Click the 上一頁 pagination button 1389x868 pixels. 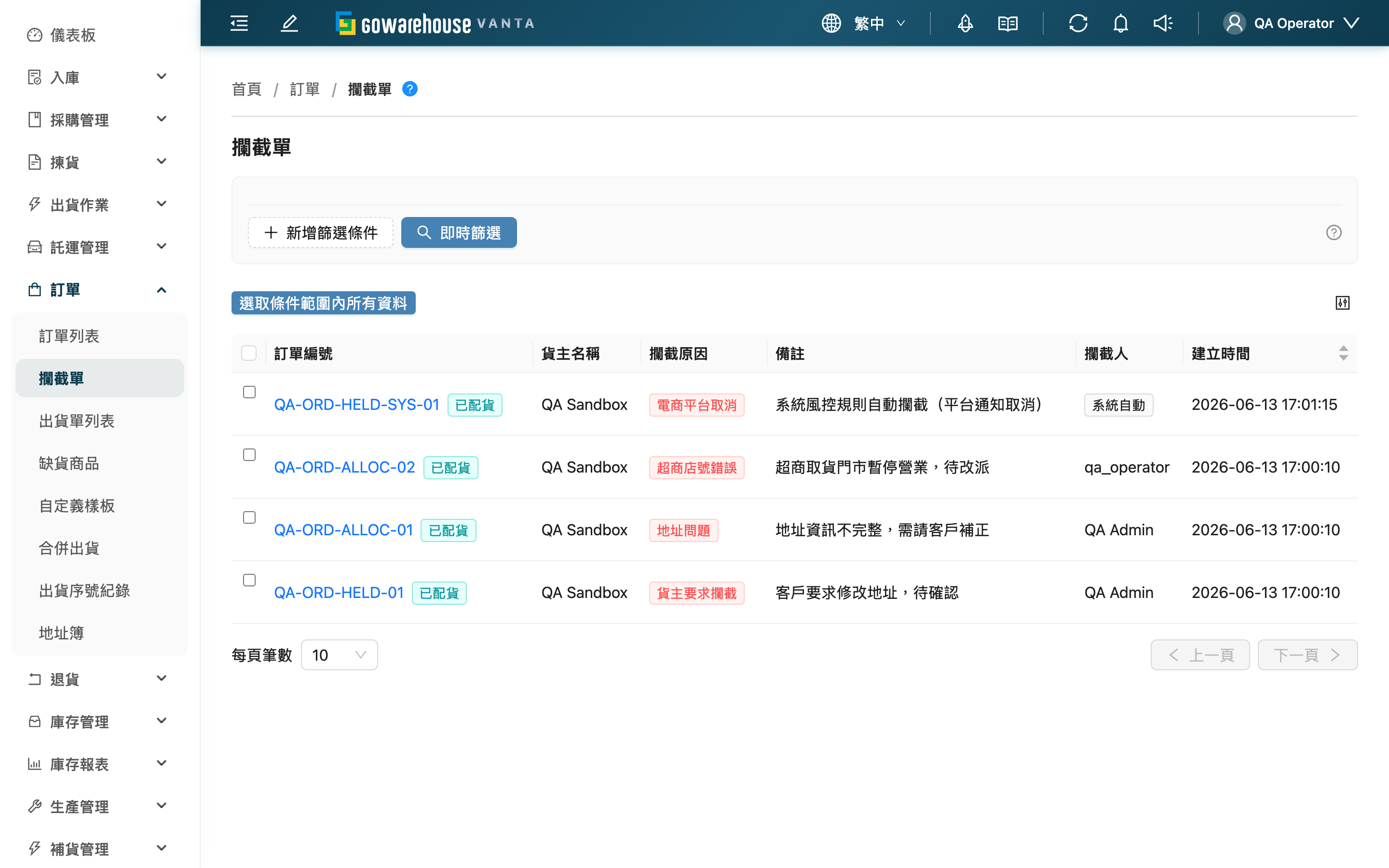(x=1199, y=655)
